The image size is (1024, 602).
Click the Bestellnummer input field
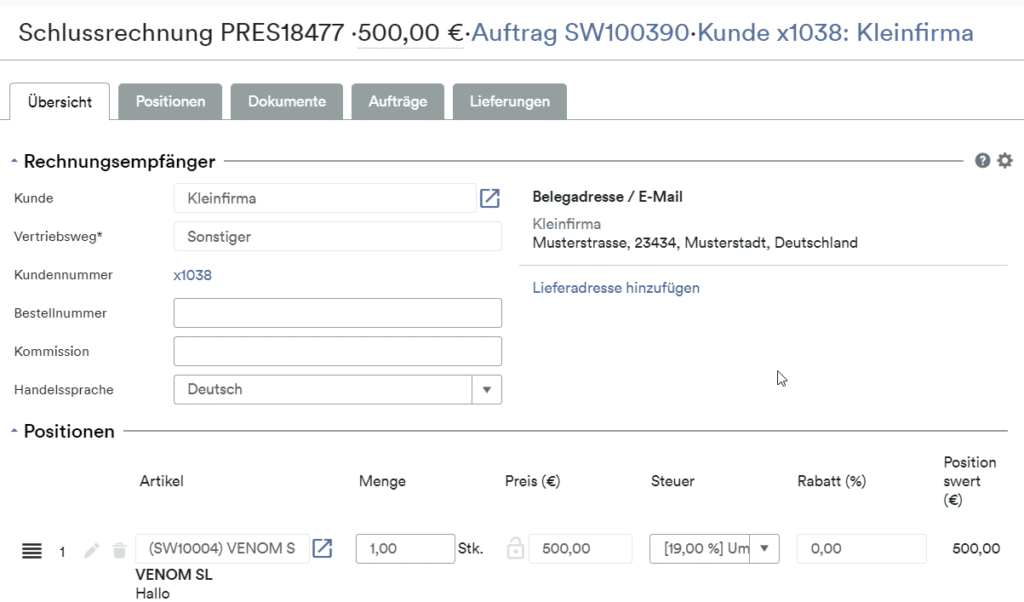pos(337,312)
